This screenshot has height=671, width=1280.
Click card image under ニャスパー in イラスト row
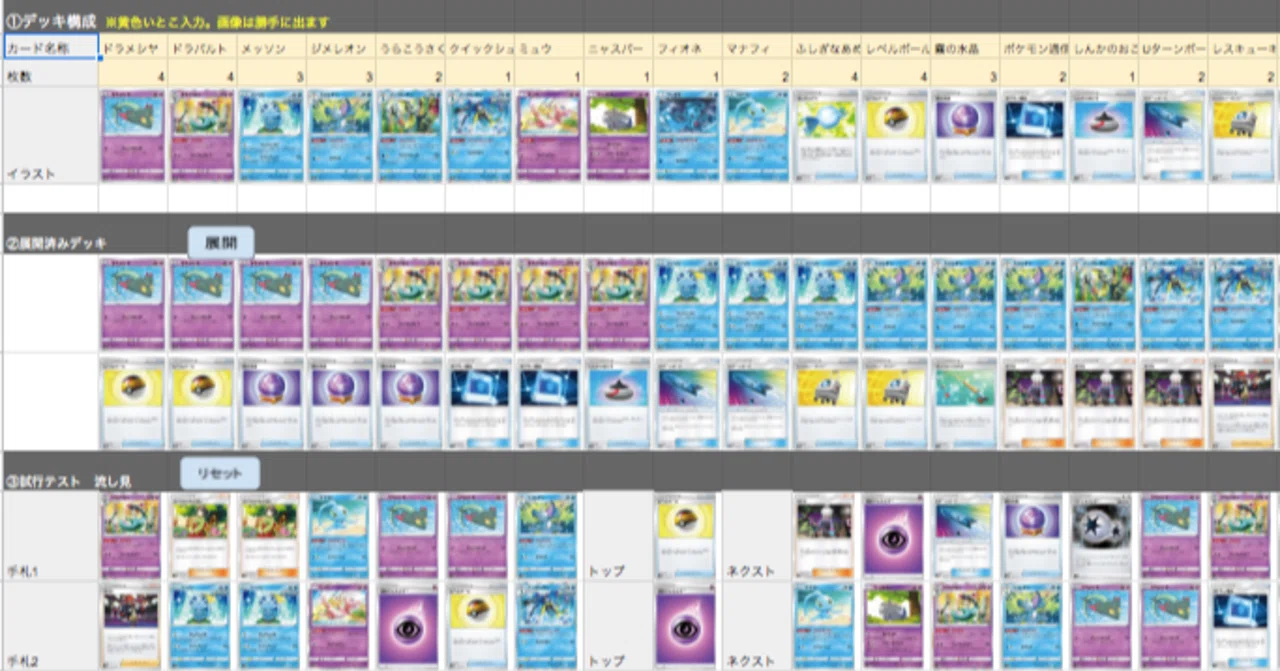click(x=618, y=135)
